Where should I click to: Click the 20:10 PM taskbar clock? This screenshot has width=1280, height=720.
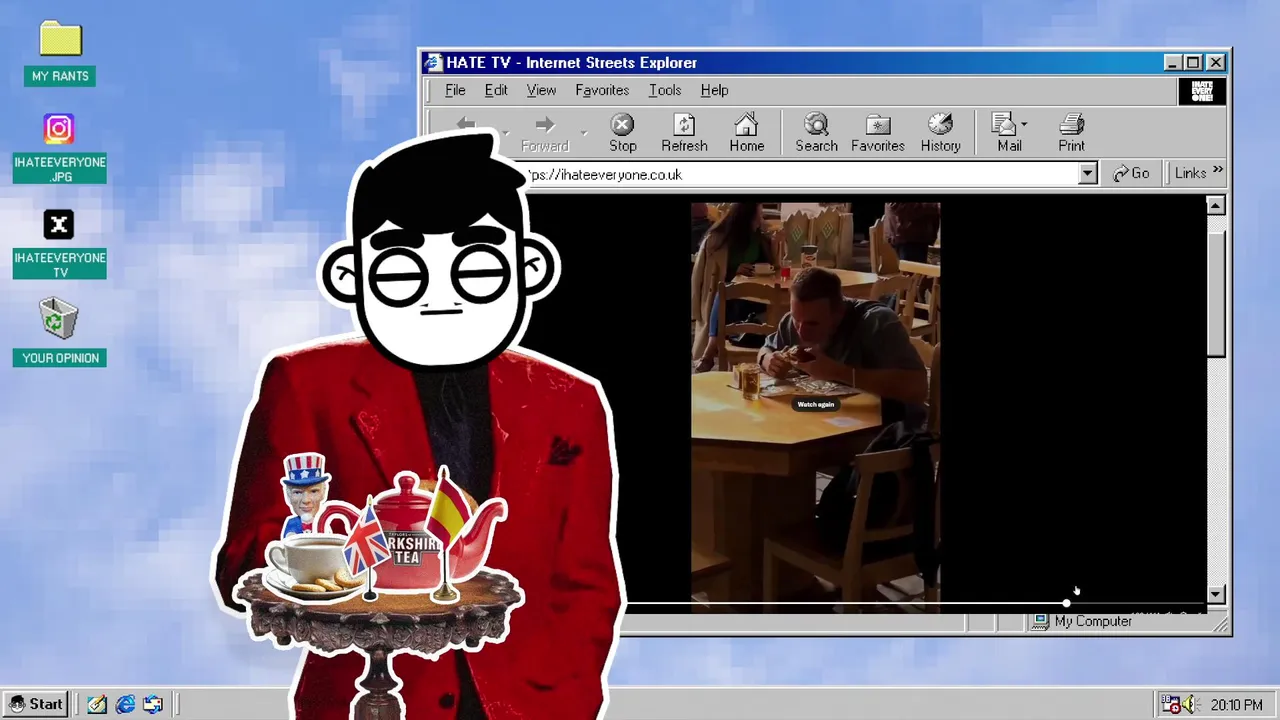coord(1236,705)
